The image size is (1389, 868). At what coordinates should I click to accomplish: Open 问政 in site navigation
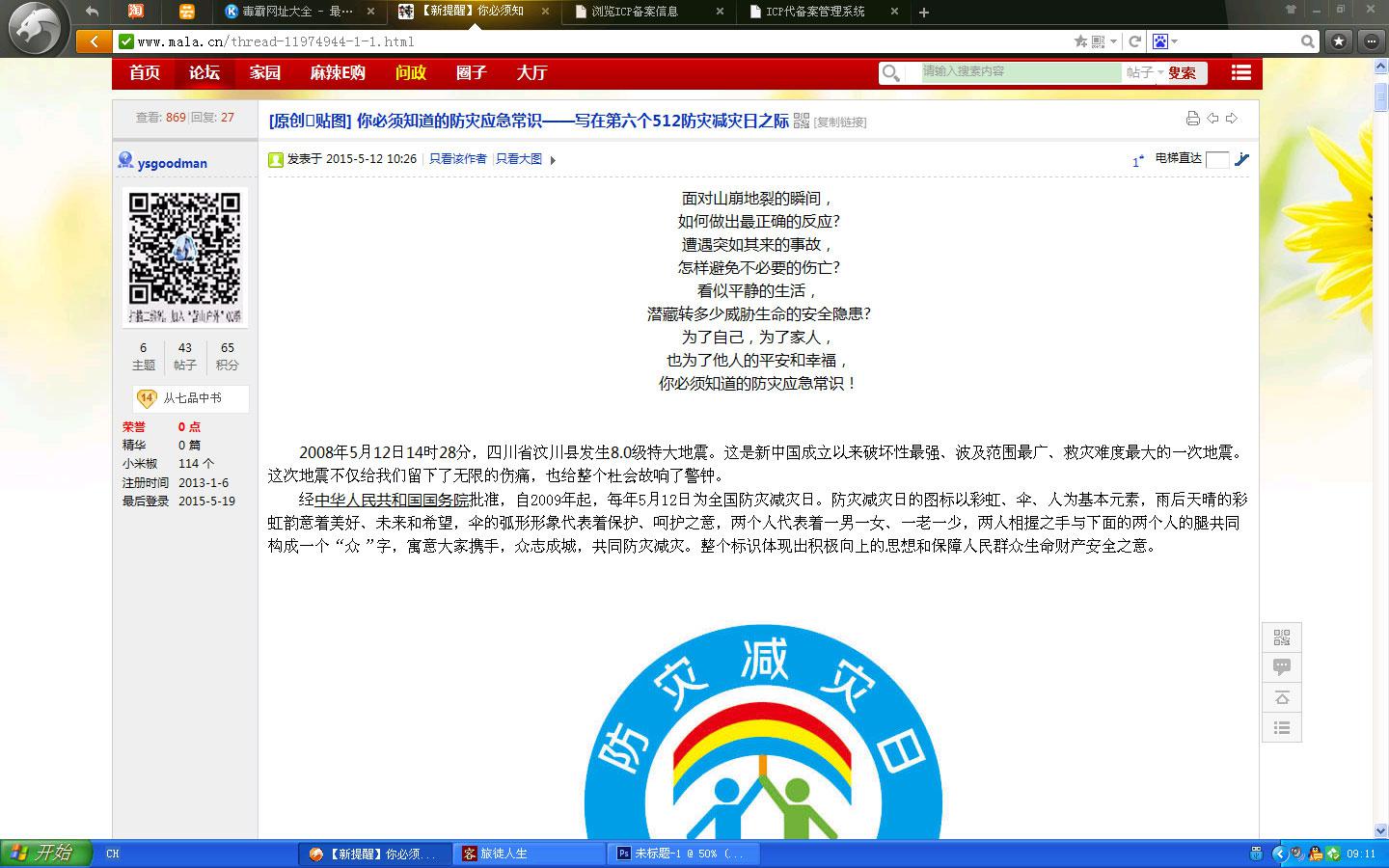point(411,72)
